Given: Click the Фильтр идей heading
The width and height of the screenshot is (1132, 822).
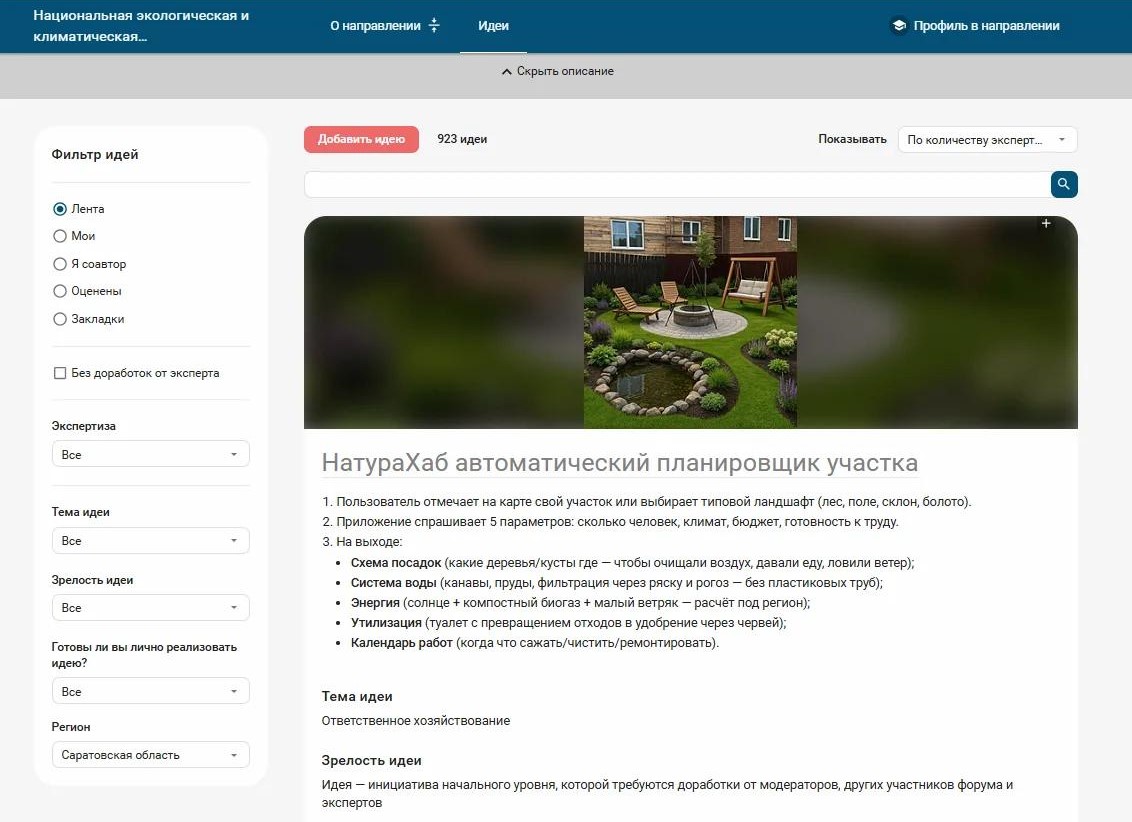Looking at the screenshot, I should [x=95, y=154].
